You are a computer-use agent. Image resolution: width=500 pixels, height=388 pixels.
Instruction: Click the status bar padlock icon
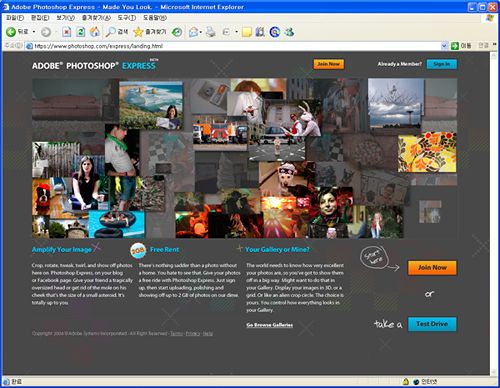(406, 382)
